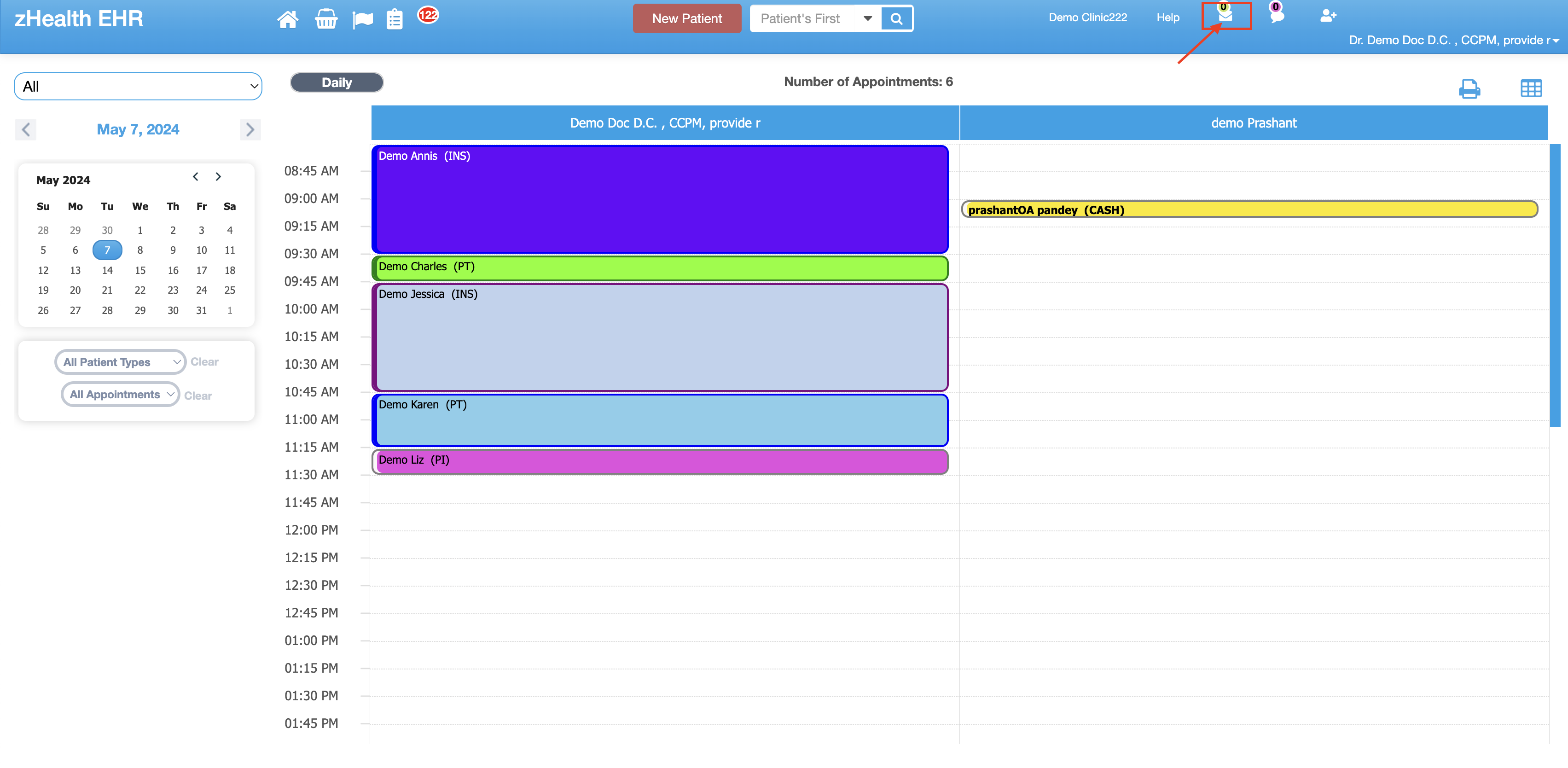Image resolution: width=1568 pixels, height=768 pixels.
Task: Select May 31 in mini calendar
Action: [202, 310]
